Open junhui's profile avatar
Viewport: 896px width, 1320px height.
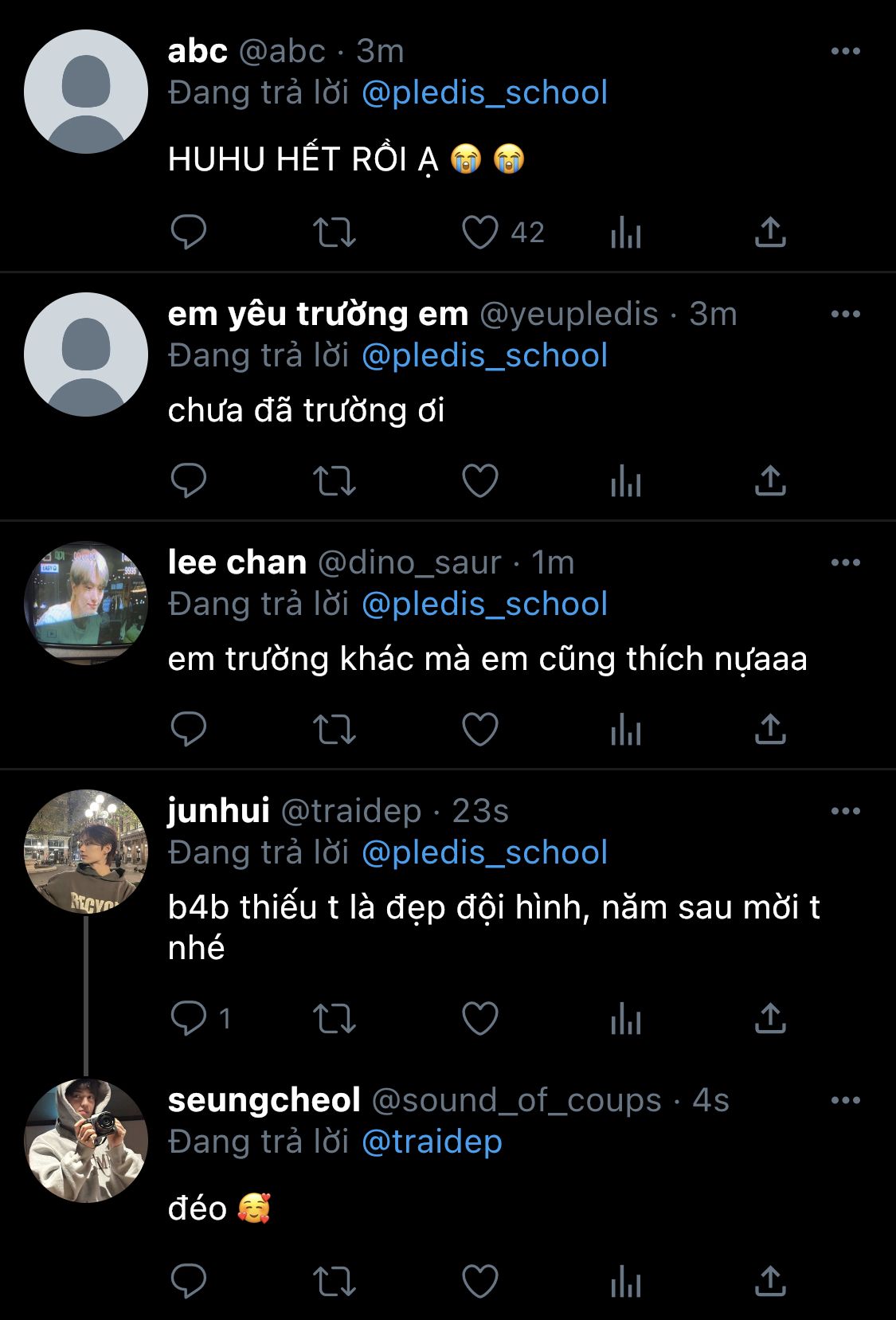[86, 852]
